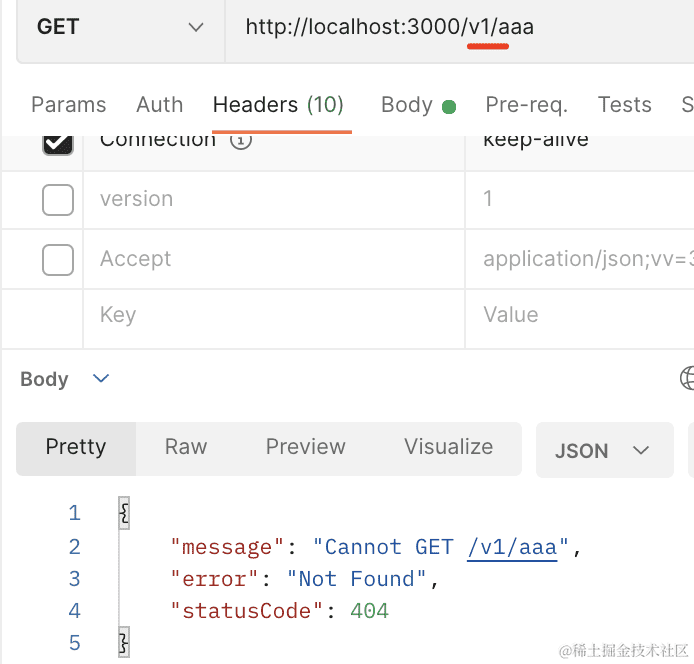Show the Preview response view

[x=305, y=447]
